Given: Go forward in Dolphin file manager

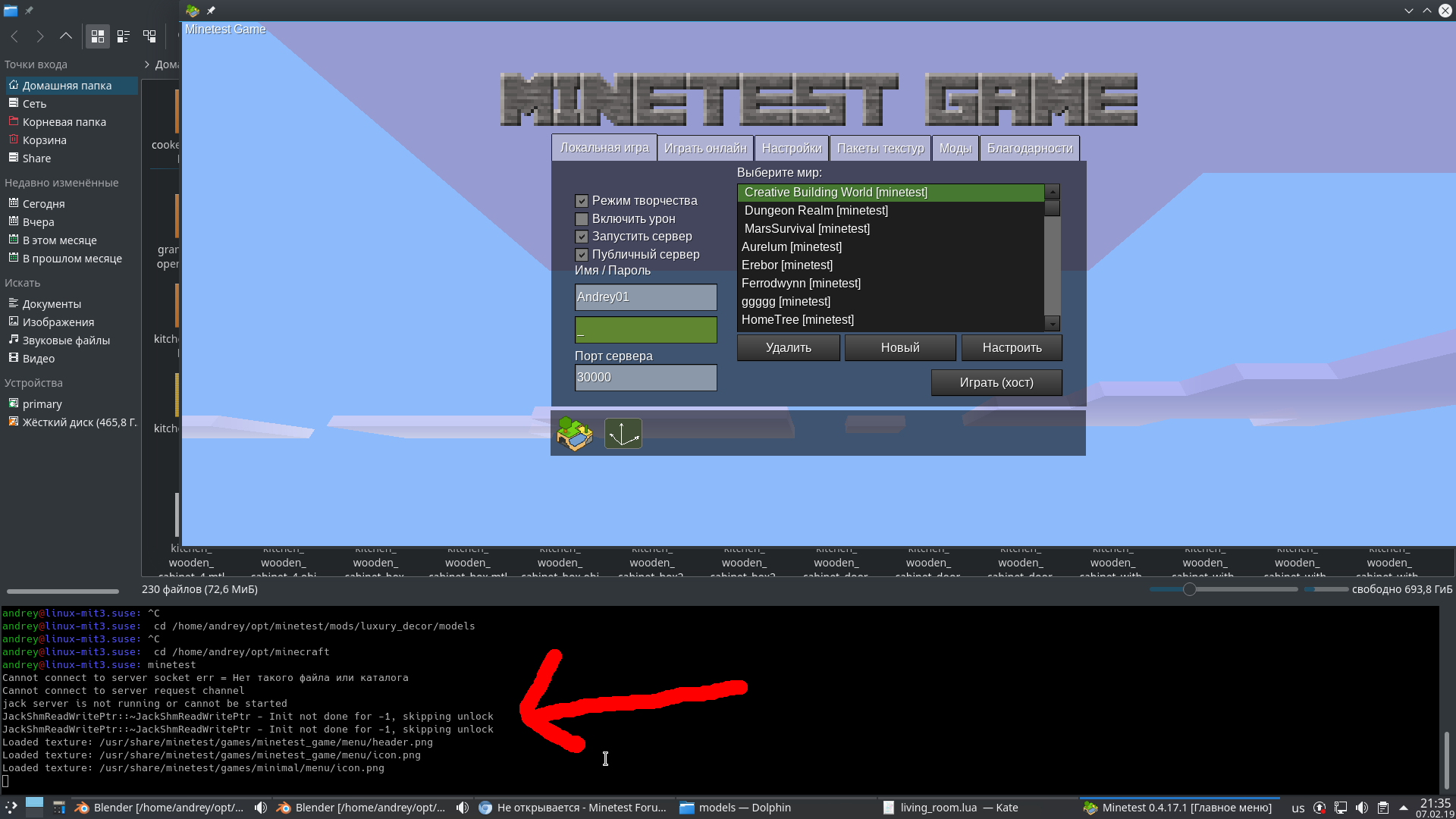Looking at the screenshot, I should click(x=40, y=36).
